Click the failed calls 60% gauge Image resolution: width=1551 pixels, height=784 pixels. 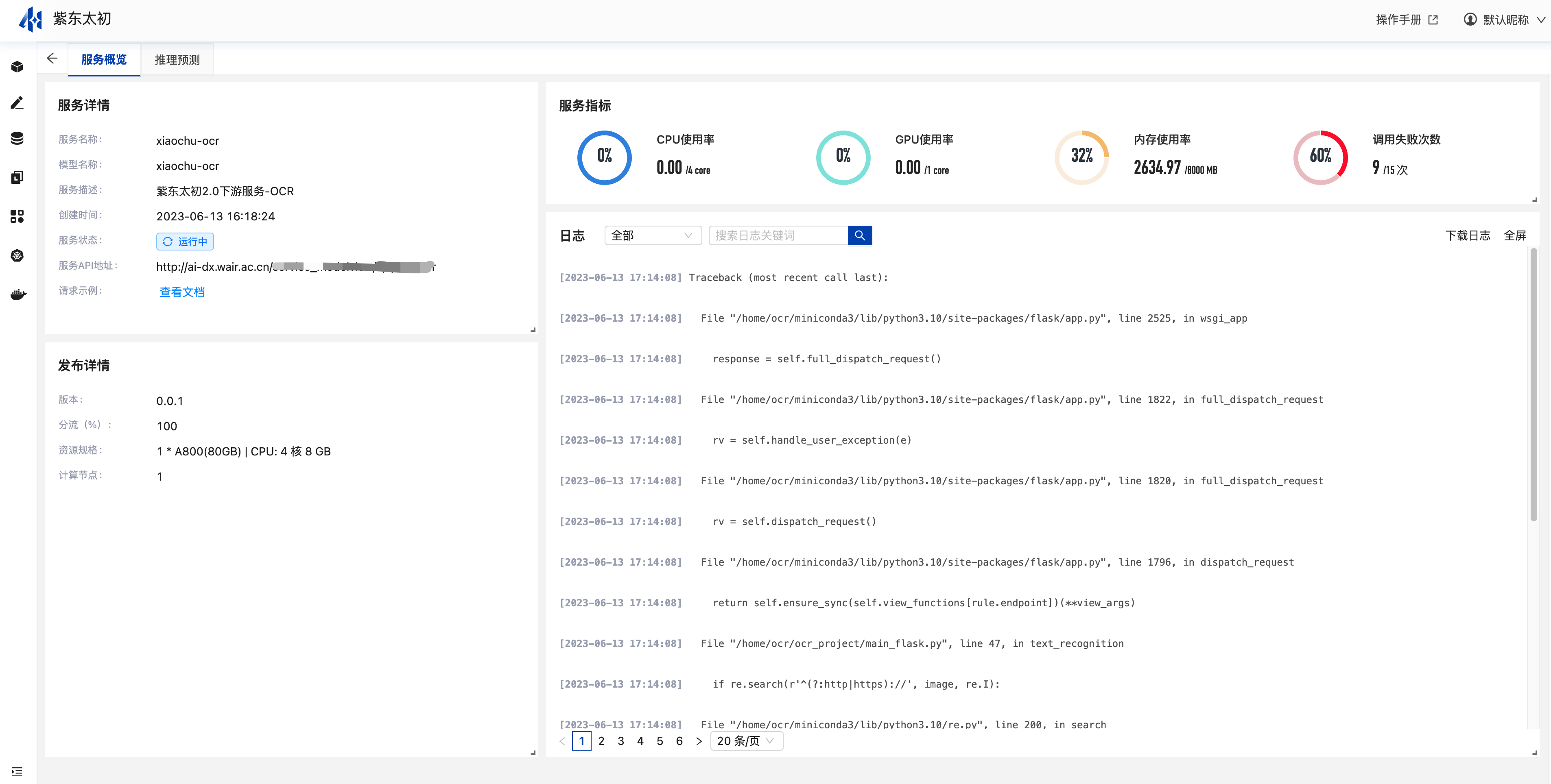click(1320, 157)
